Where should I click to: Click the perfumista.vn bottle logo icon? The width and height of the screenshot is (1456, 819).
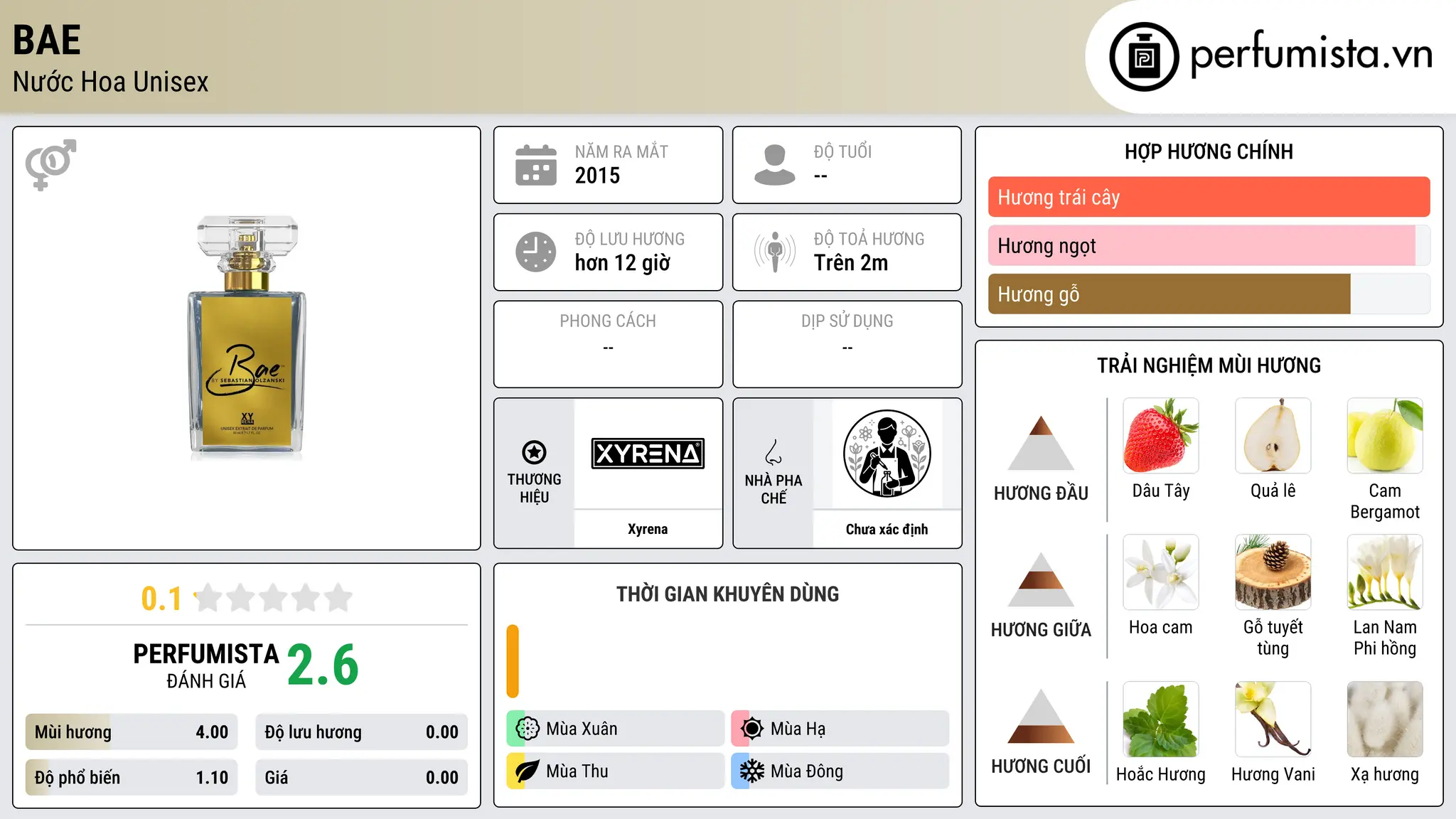pos(1144,57)
